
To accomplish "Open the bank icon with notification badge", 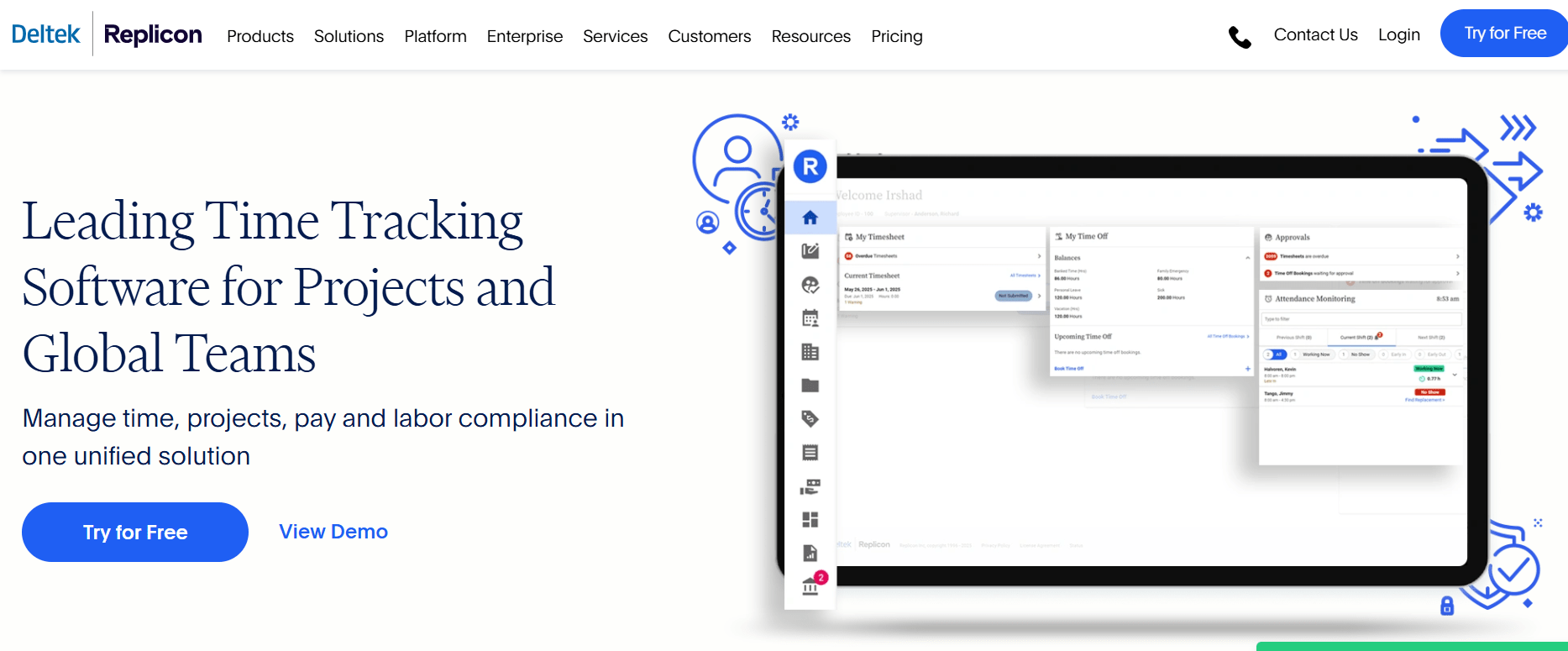I will click(x=810, y=585).
